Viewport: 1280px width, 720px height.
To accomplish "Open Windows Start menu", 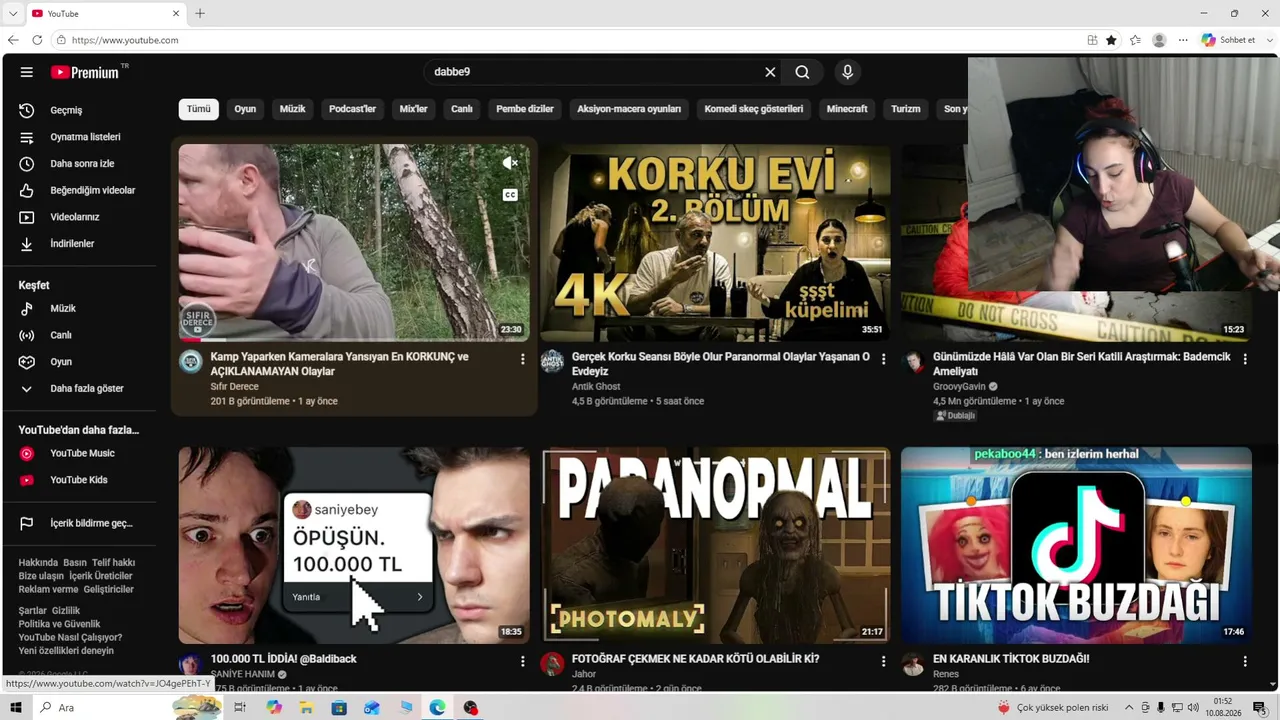I will point(16,708).
